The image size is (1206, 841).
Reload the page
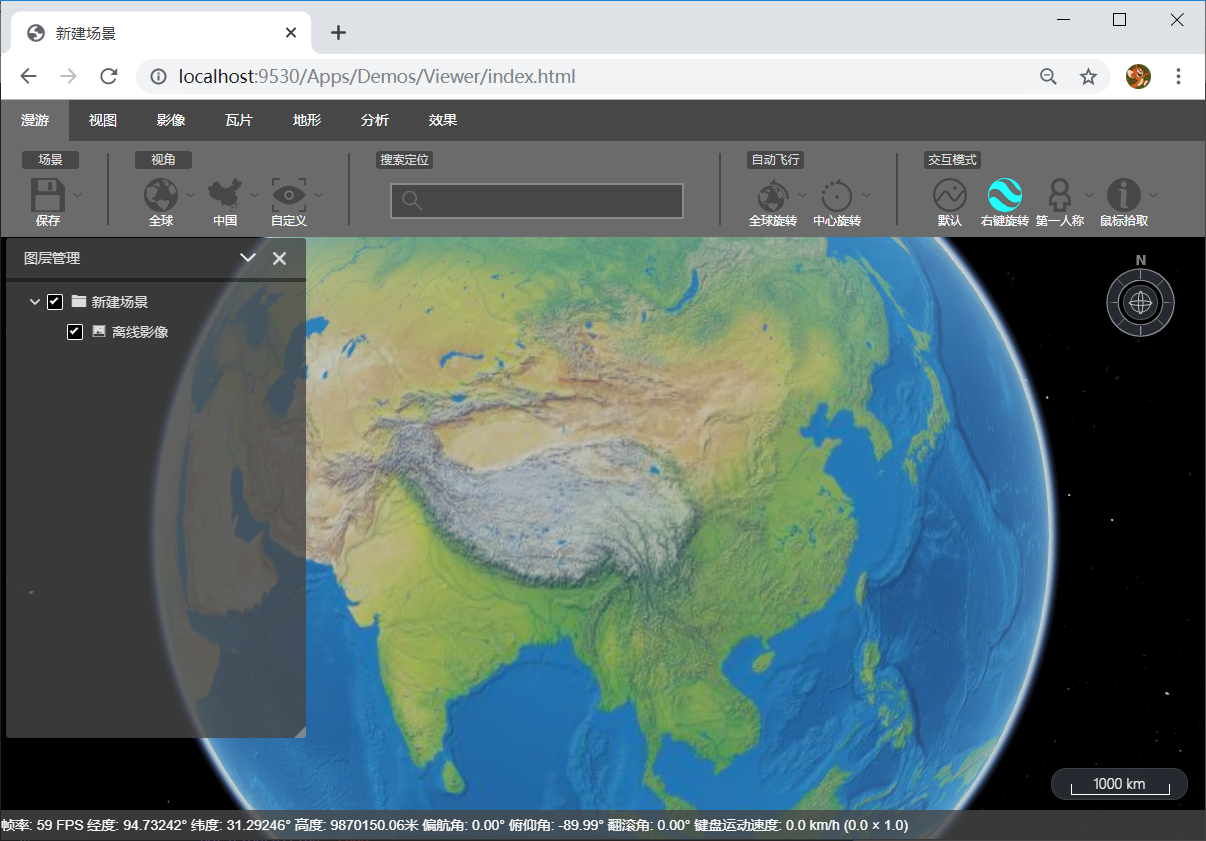point(109,76)
